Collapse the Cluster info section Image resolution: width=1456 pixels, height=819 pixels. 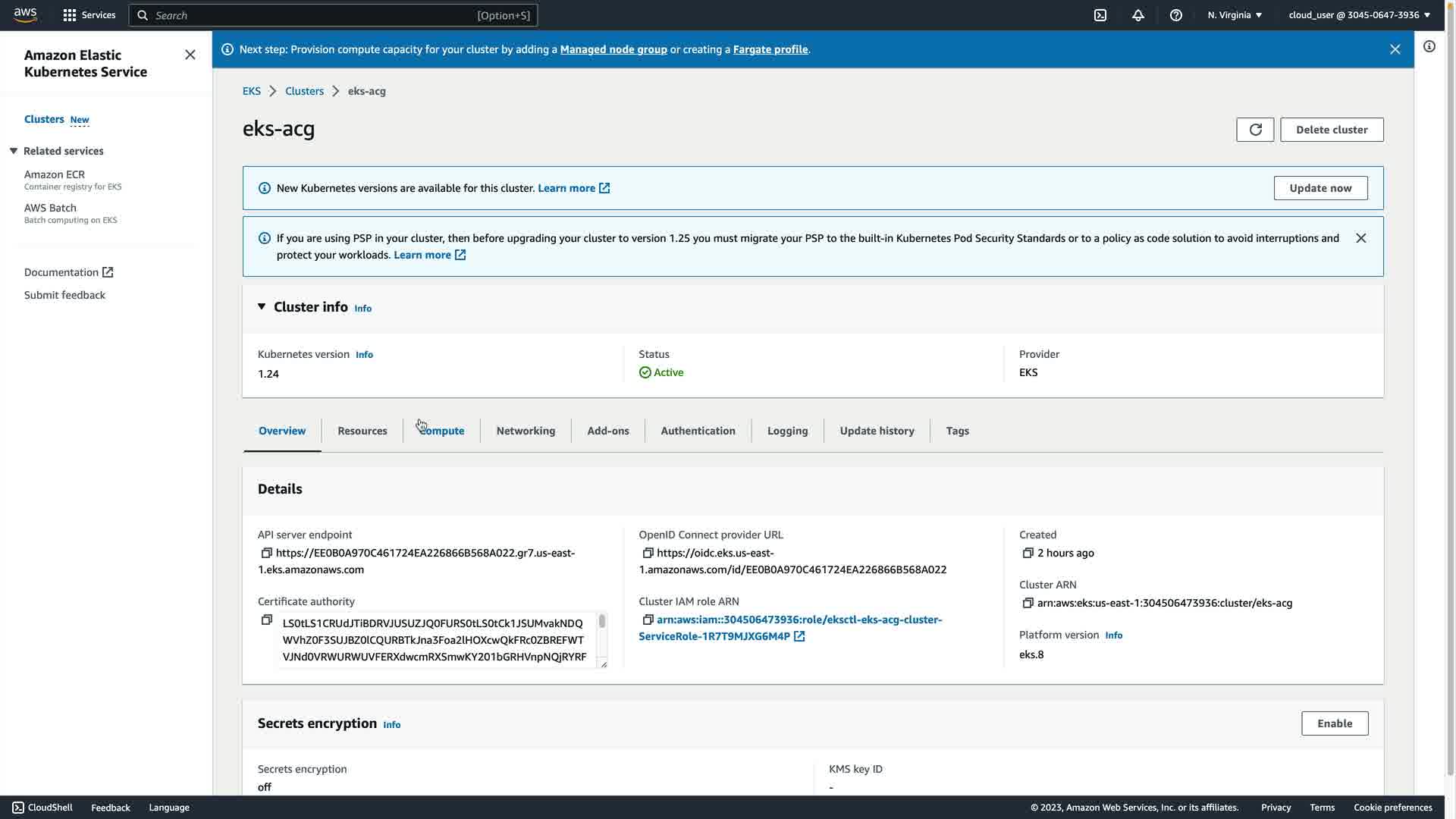pyautogui.click(x=262, y=306)
